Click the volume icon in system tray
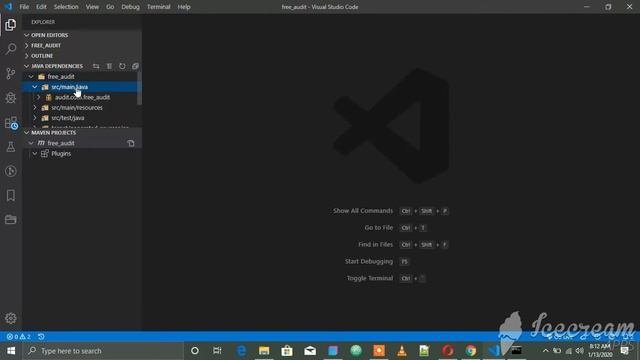 click(x=580, y=351)
